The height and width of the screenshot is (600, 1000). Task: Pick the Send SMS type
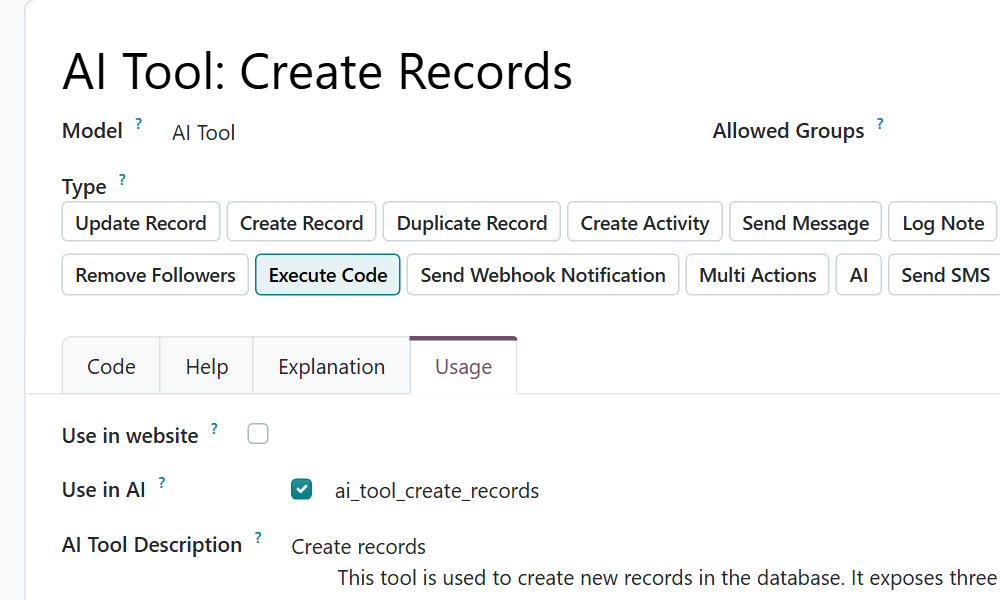coord(945,275)
